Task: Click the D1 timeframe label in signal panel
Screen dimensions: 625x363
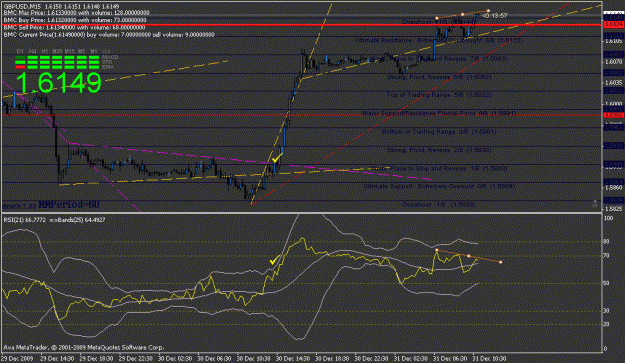Action: pyautogui.click(x=20, y=51)
